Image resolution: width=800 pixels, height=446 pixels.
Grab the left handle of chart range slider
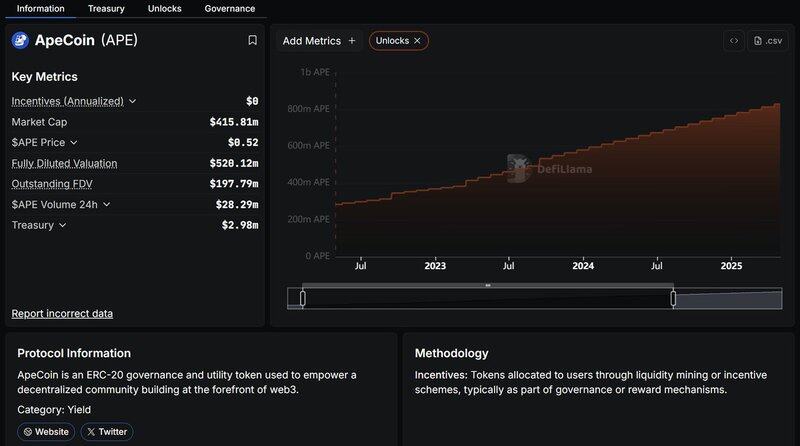click(303, 299)
